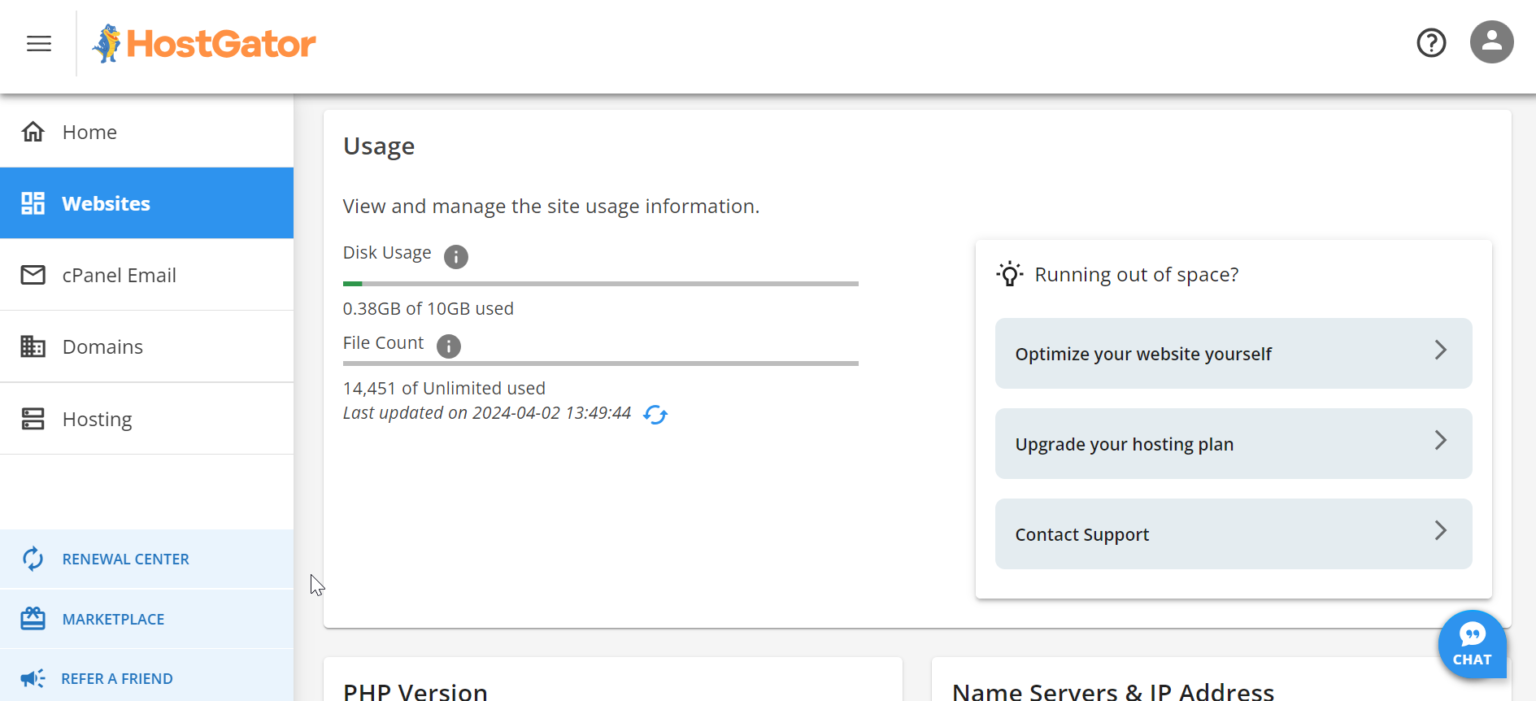Open the user account profile icon
This screenshot has width=1536, height=701.
[x=1491, y=42]
